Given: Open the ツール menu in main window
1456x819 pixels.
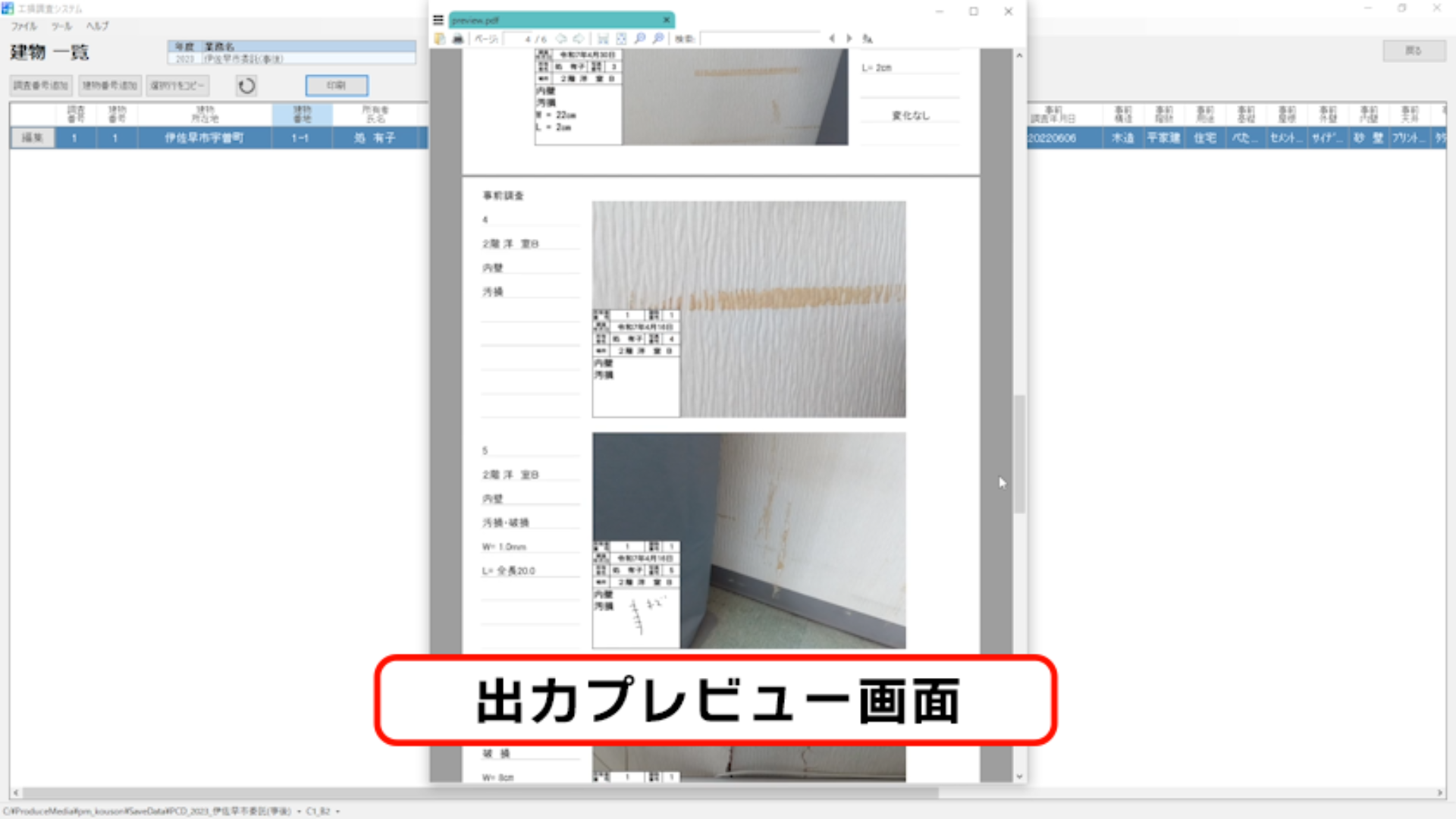Looking at the screenshot, I should 61,26.
